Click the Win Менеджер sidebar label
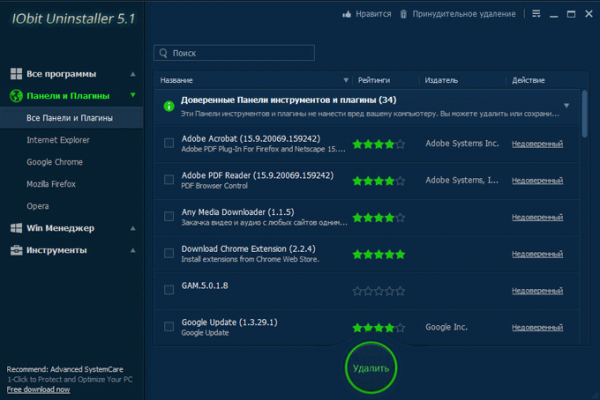The image size is (600, 400). click(60, 228)
